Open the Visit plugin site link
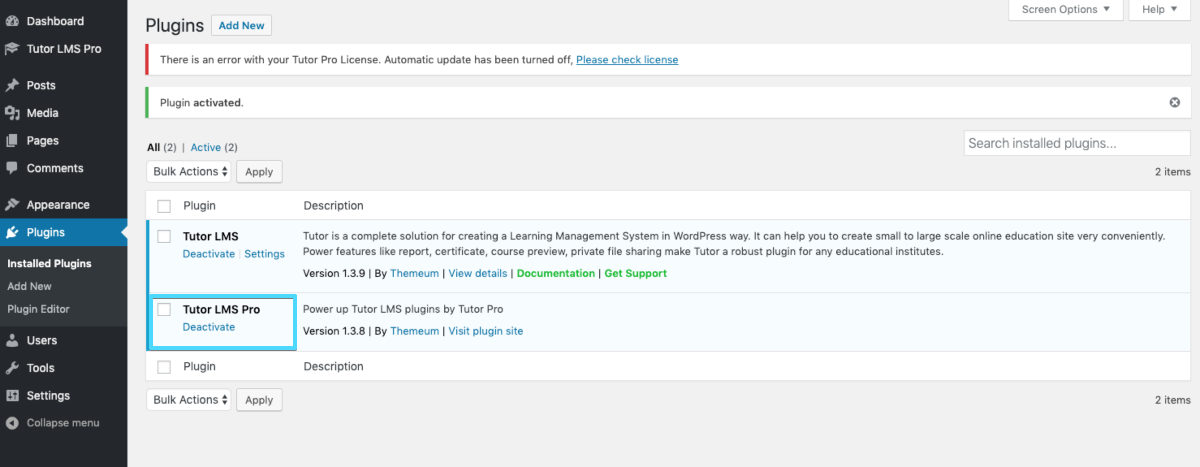The width and height of the screenshot is (1200, 467). (x=486, y=331)
